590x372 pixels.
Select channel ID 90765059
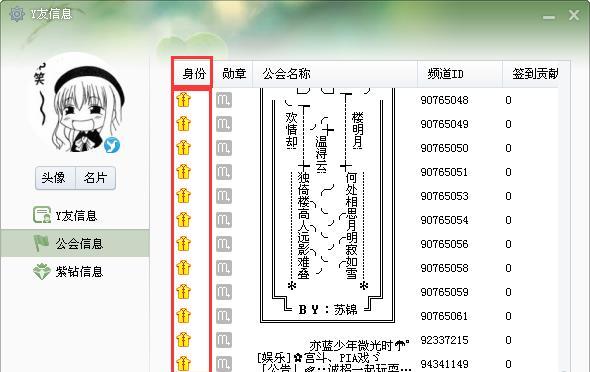(444, 292)
